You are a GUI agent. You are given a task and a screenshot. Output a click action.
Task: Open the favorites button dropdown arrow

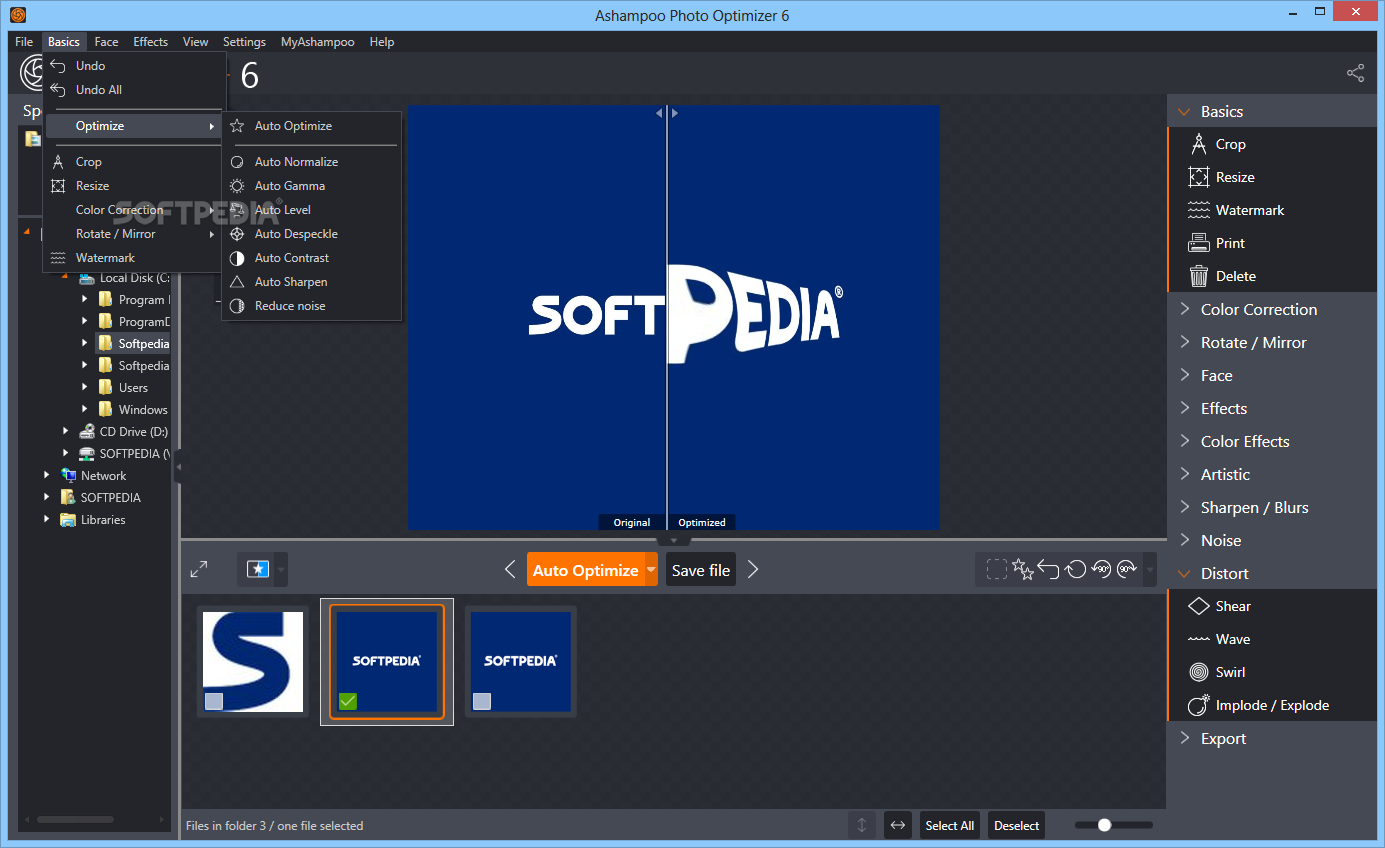(x=281, y=570)
